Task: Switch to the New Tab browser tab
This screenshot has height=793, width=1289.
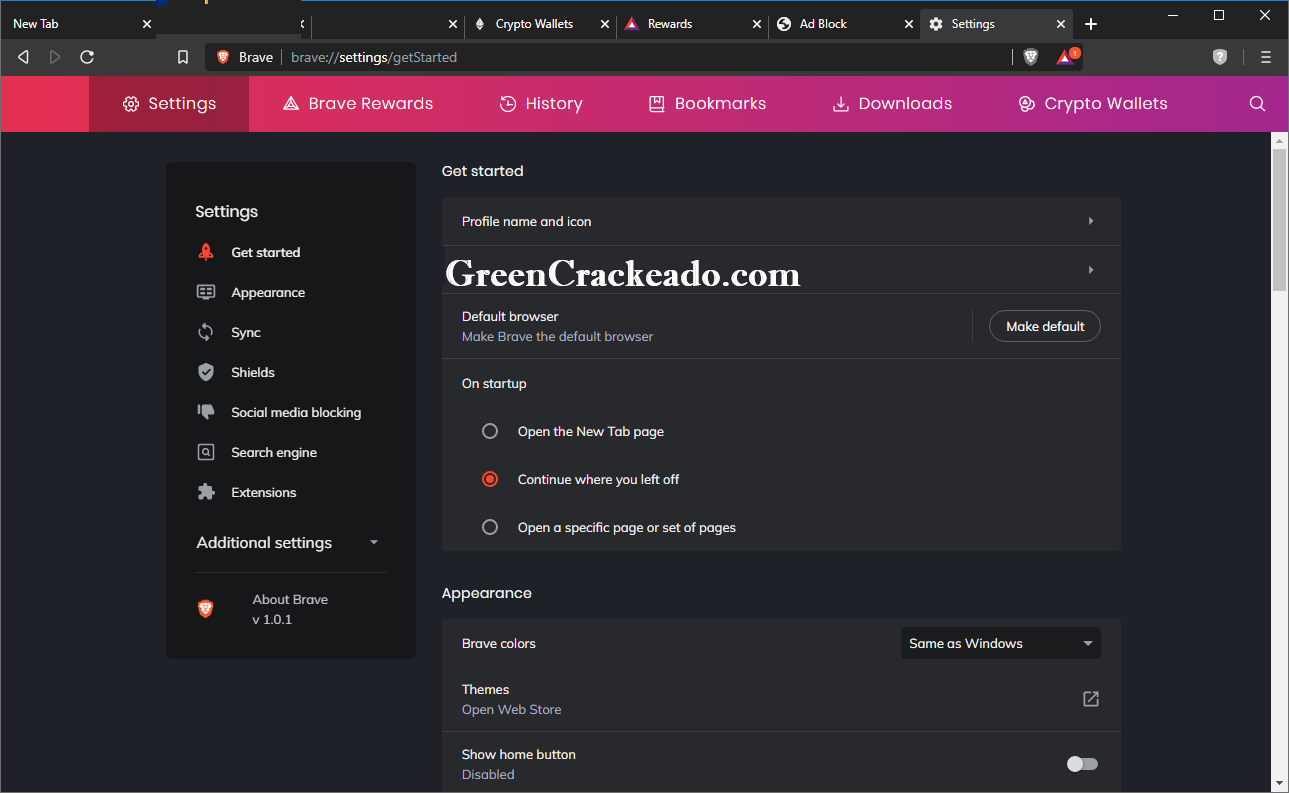Action: point(76,24)
